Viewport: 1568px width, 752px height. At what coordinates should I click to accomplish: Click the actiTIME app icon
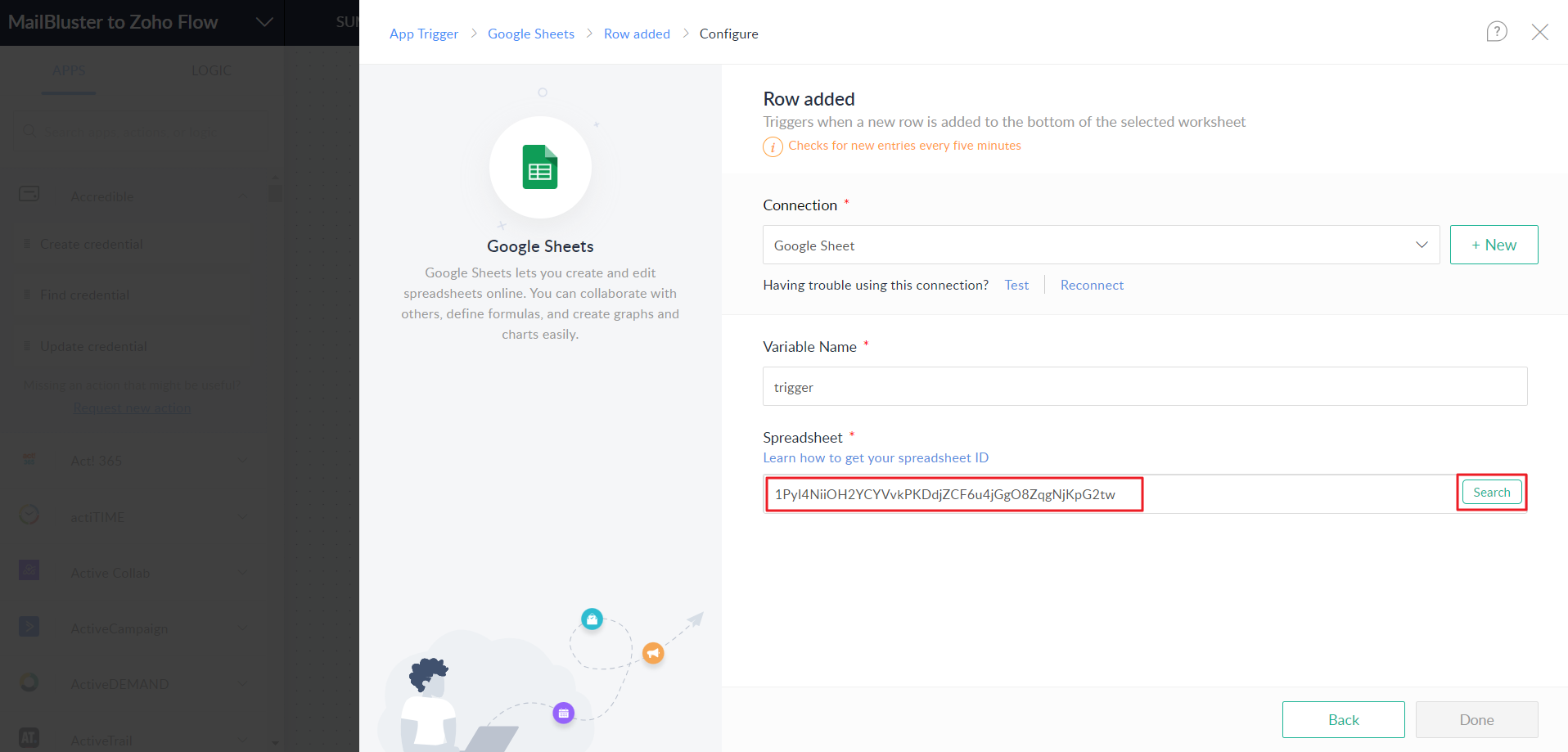pos(29,516)
